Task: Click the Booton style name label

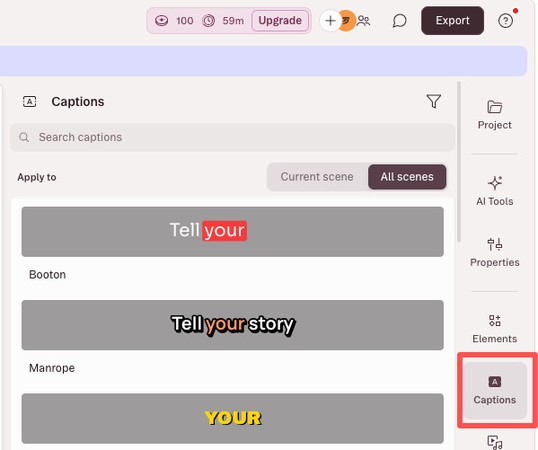Action: (x=47, y=275)
